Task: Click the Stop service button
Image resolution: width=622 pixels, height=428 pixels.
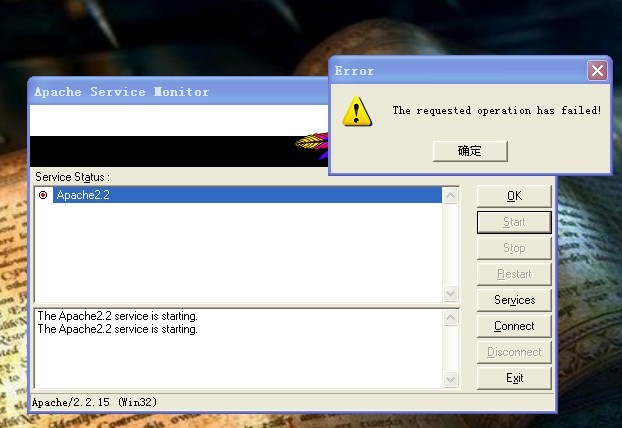Action: point(514,248)
